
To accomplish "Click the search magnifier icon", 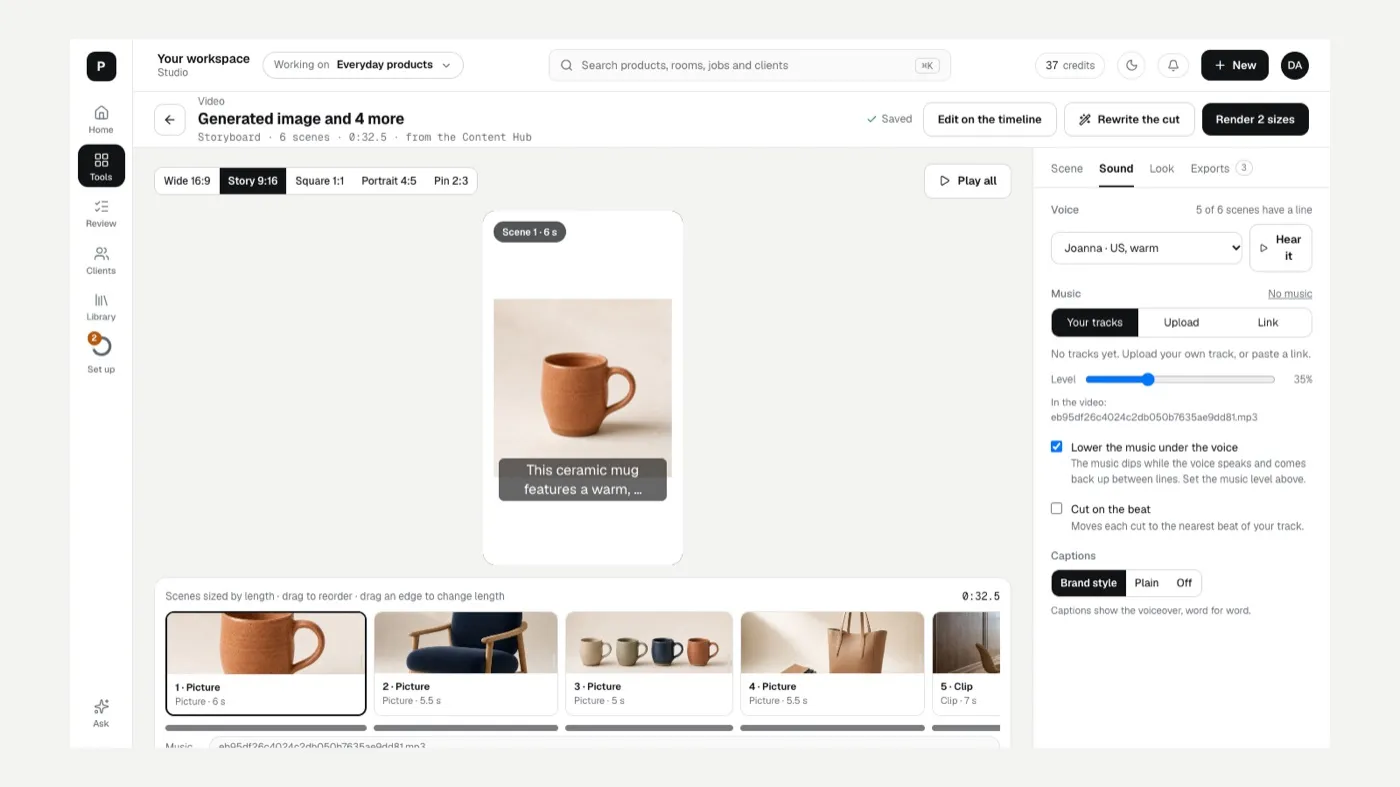I will pyautogui.click(x=567, y=65).
